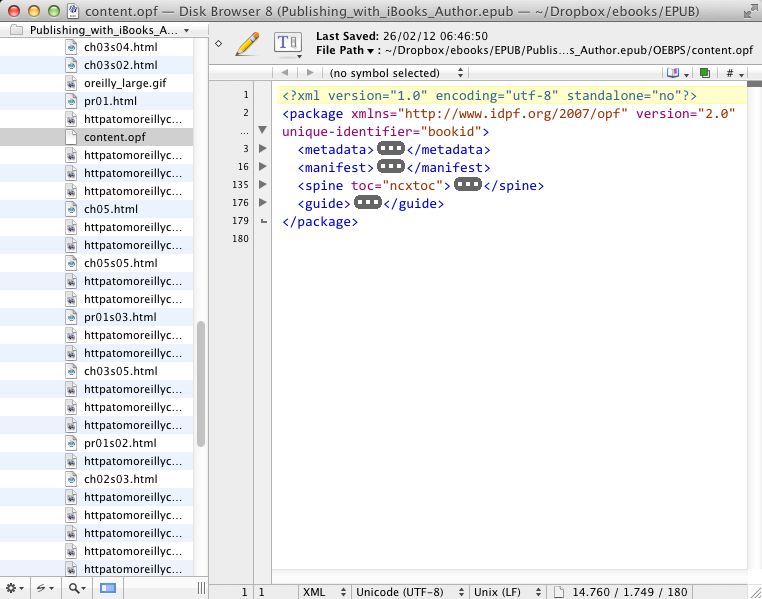The height and width of the screenshot is (599, 762).
Task: Open the # markers popup menu
Action: pyautogui.click(x=734, y=73)
